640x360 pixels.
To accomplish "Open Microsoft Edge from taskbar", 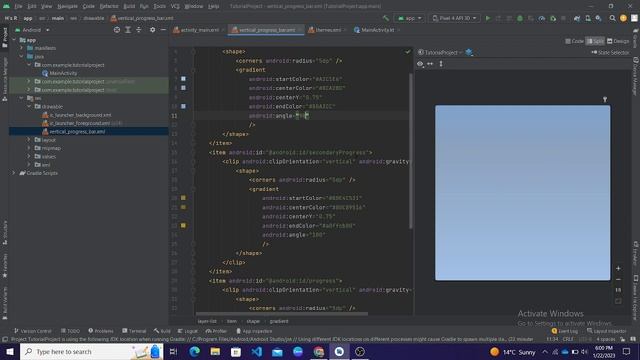I will (x=194, y=351).
